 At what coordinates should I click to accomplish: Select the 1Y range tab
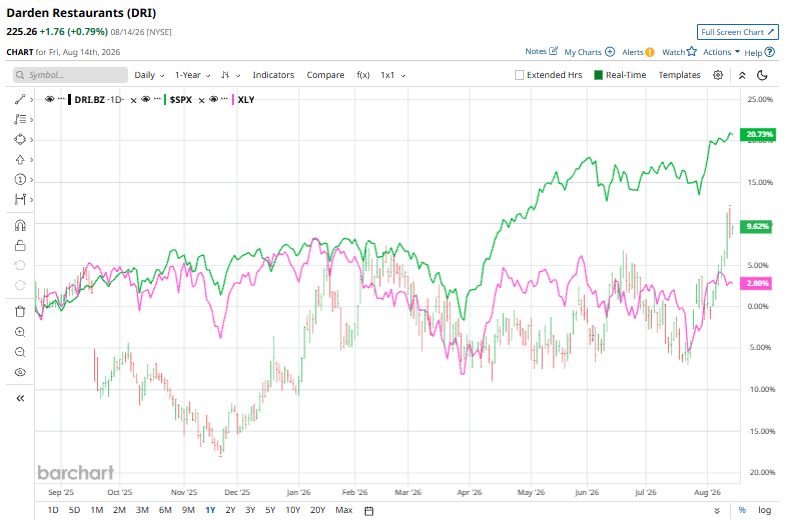pos(210,510)
